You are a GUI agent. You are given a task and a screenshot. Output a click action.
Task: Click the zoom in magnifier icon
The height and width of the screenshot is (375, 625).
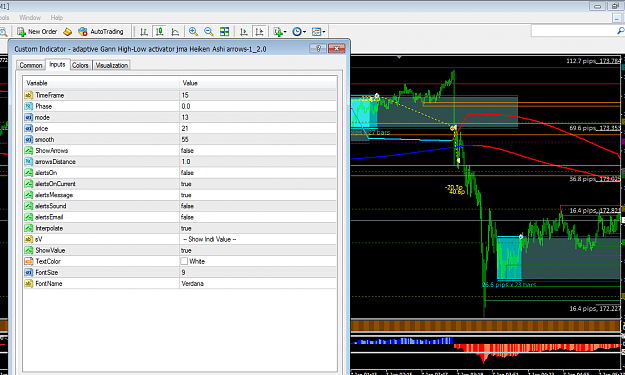point(193,31)
